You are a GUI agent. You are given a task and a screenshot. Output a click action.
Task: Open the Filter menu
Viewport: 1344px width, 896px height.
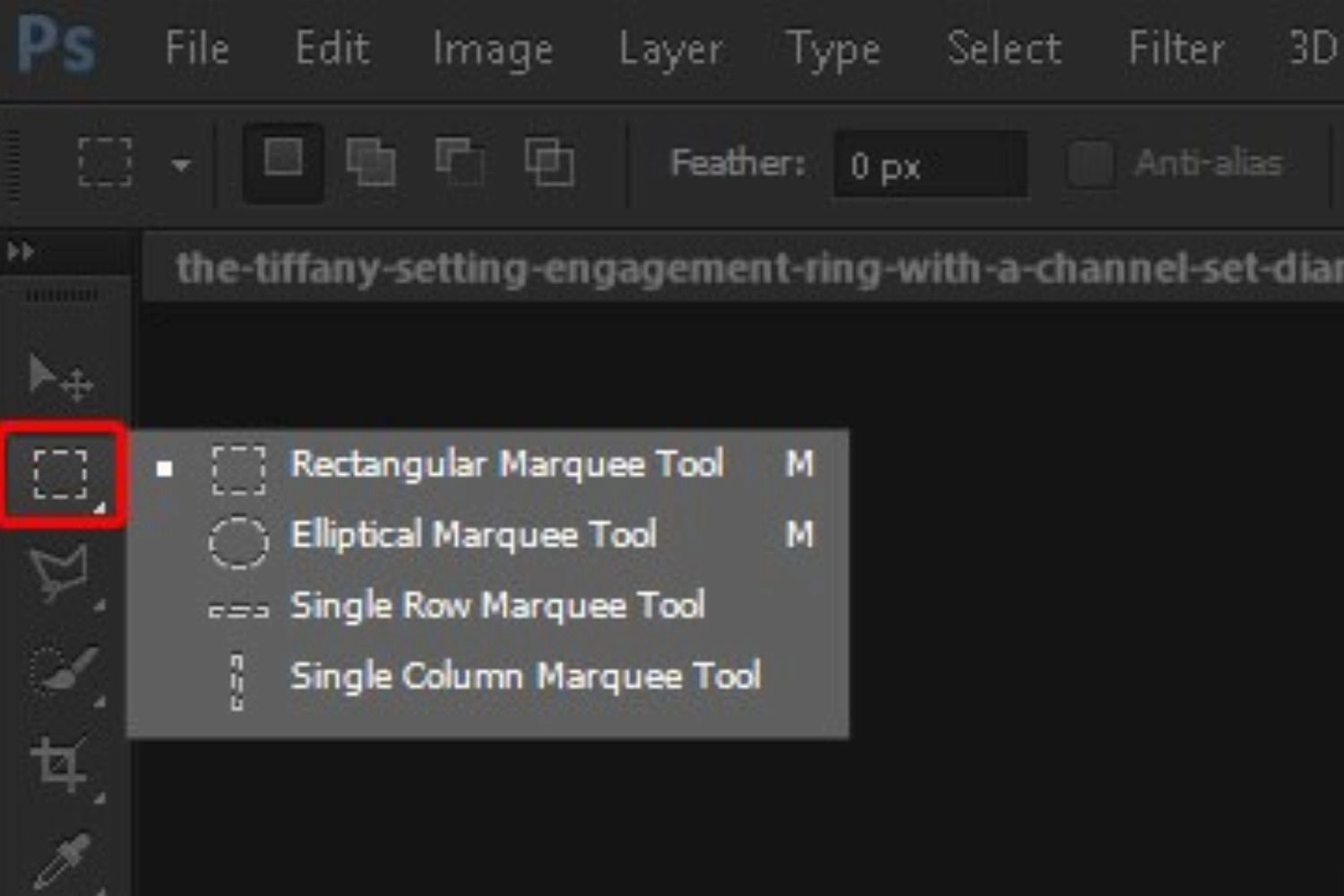click(x=1176, y=48)
